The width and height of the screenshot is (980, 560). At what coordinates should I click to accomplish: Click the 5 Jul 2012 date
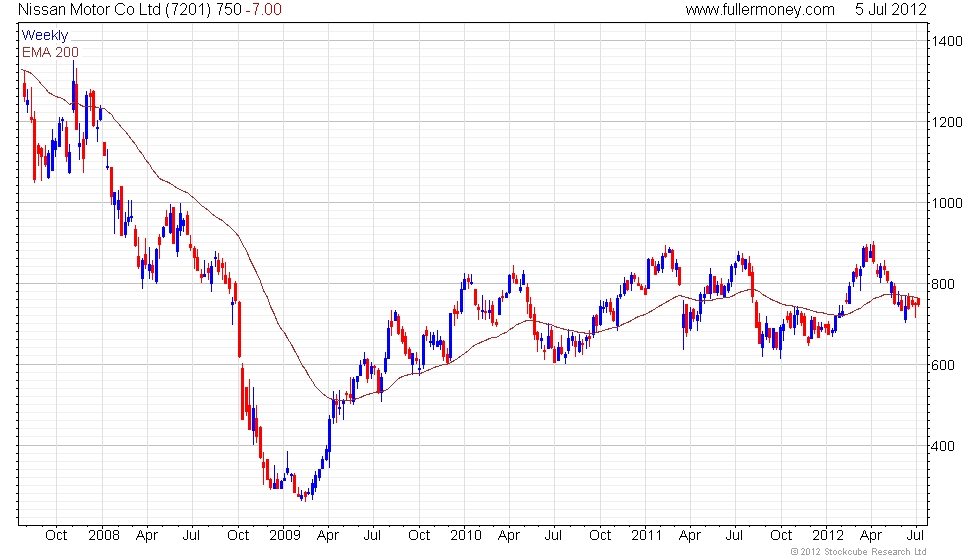(891, 10)
